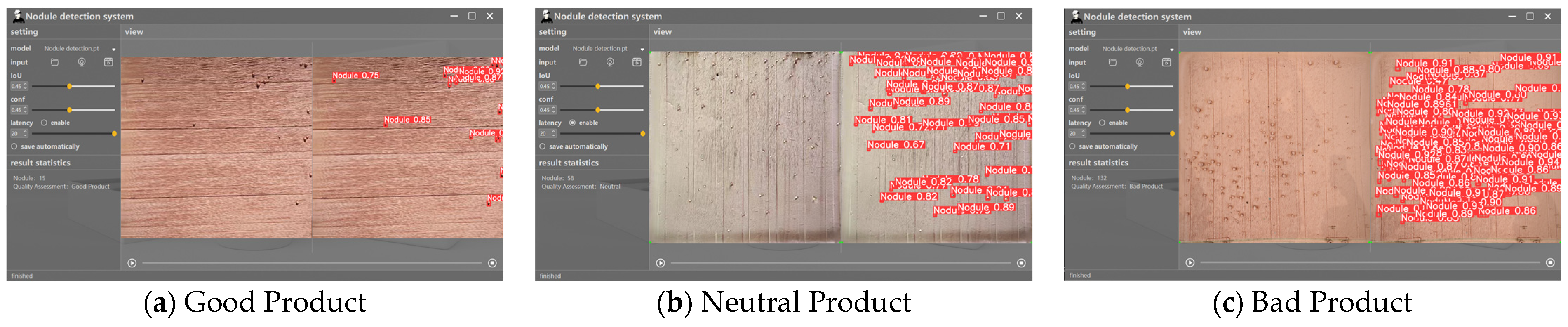1568x327 pixels.
Task: Click the IoU slider handle in the Bad Product window
Action: [x=1127, y=86]
